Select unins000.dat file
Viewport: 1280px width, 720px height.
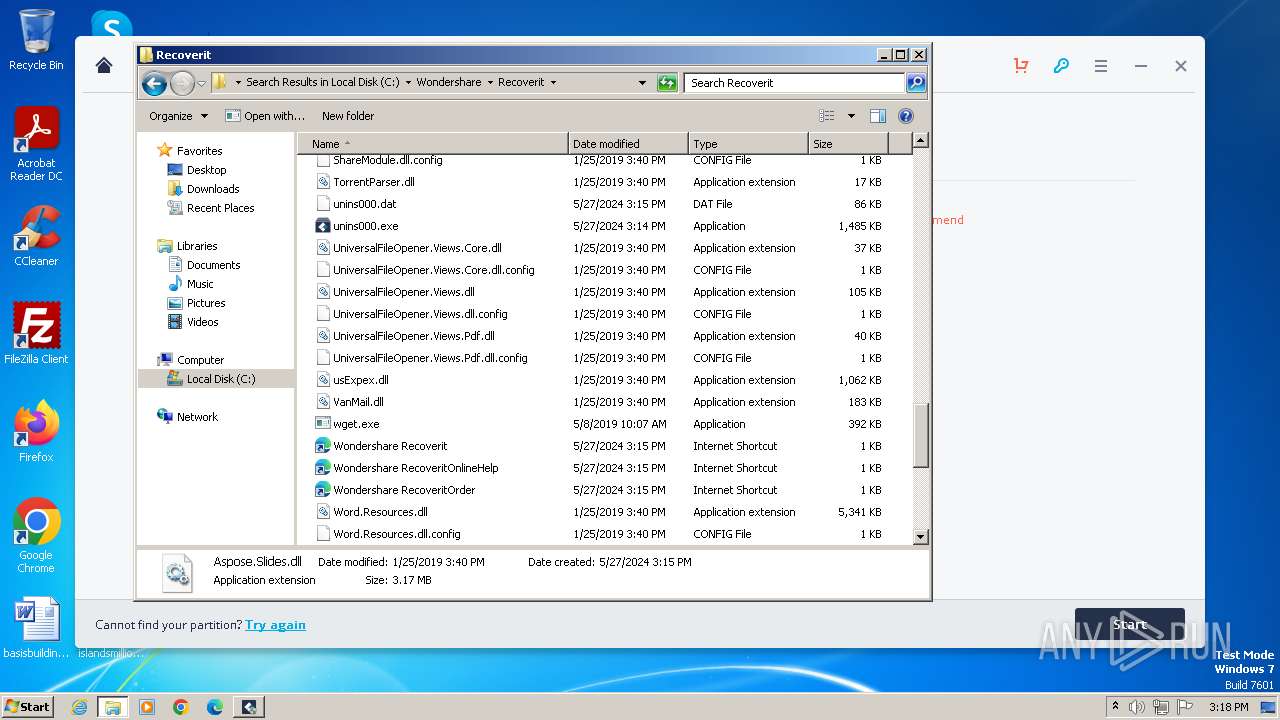364,204
